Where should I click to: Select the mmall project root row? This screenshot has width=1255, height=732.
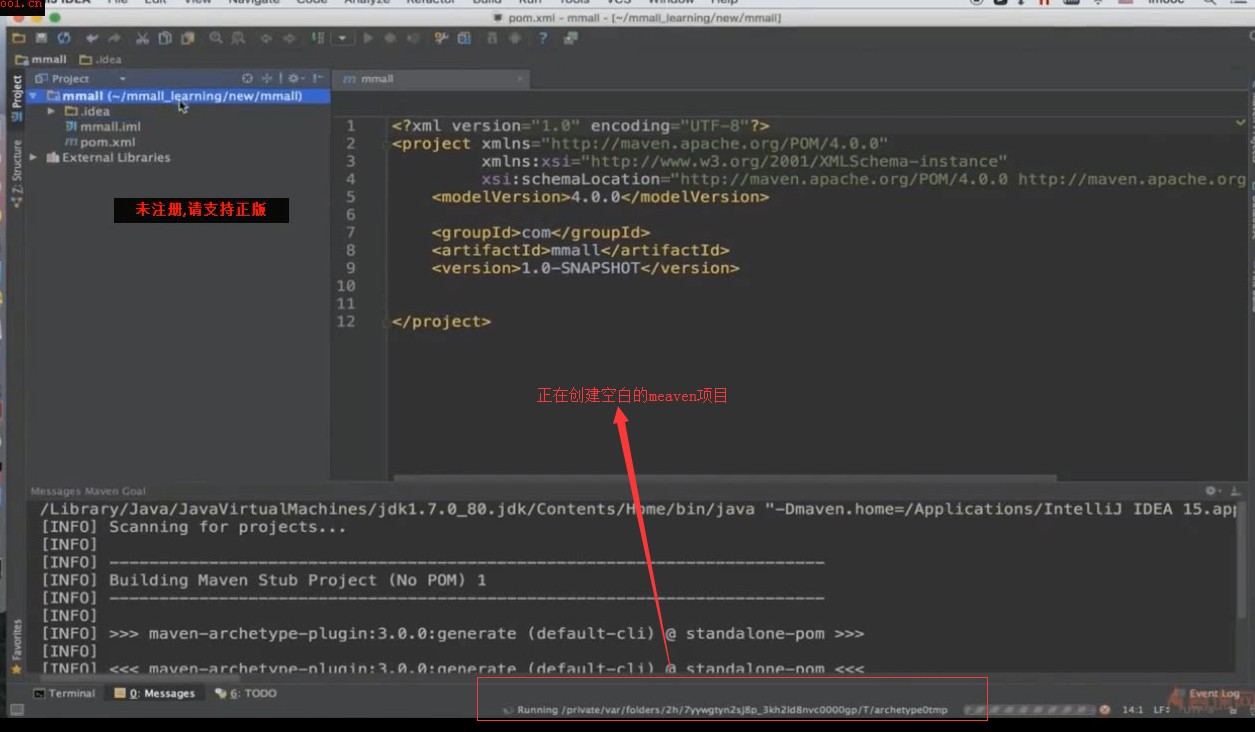[178, 96]
